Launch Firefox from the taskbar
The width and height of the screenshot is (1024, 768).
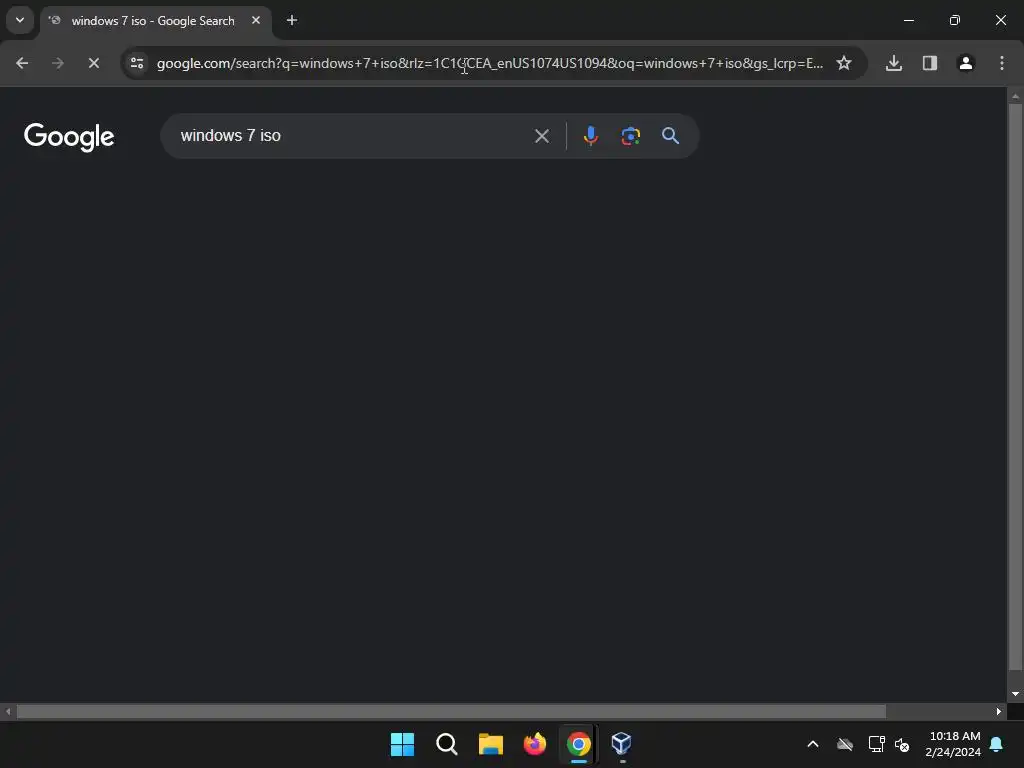coord(535,744)
